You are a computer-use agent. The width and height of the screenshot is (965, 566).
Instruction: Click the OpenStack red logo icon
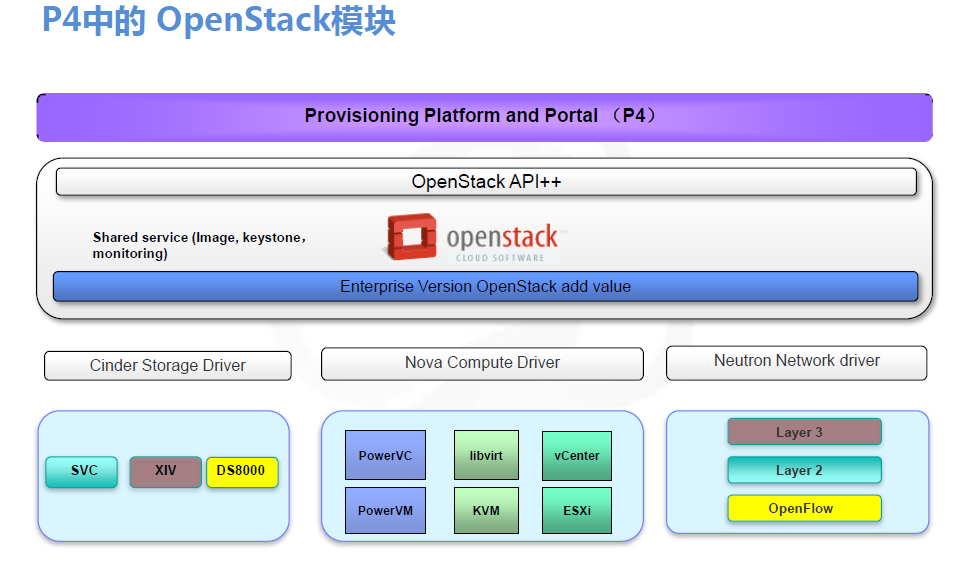pos(411,237)
